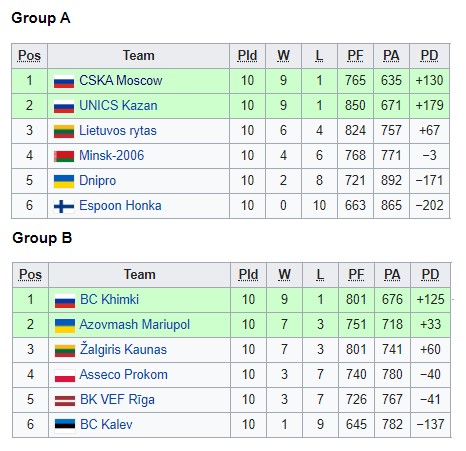Image resolution: width=466 pixels, height=451 pixels.
Task: Follow the Žalgiris Kaunas link
Action: click(x=123, y=349)
